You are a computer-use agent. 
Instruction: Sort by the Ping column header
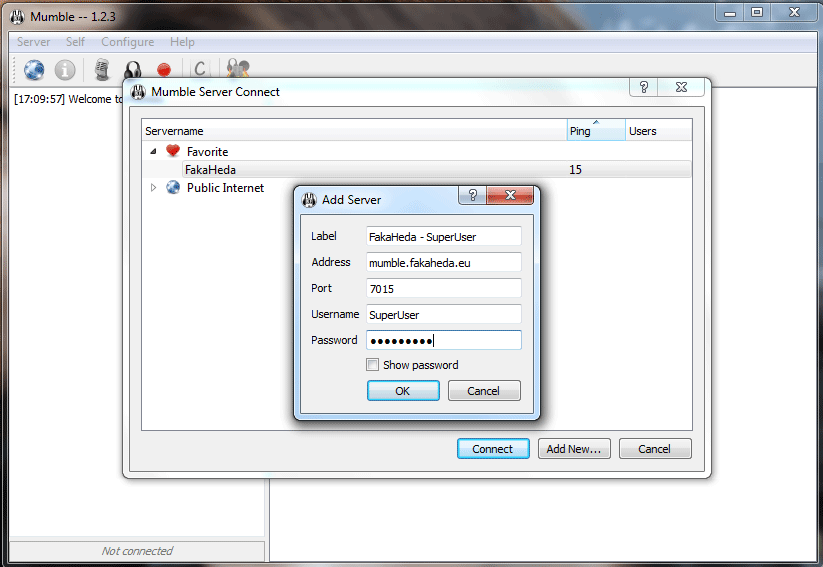(596, 130)
